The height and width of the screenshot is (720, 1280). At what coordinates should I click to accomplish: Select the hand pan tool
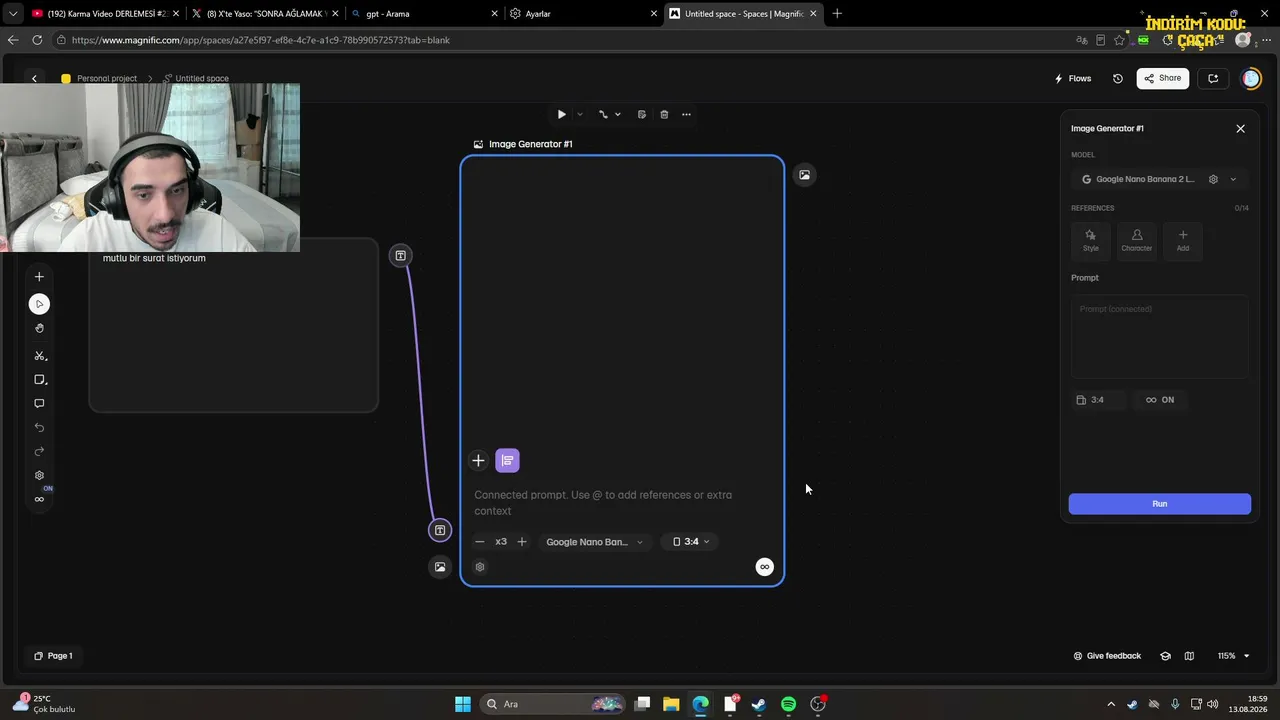click(x=39, y=328)
